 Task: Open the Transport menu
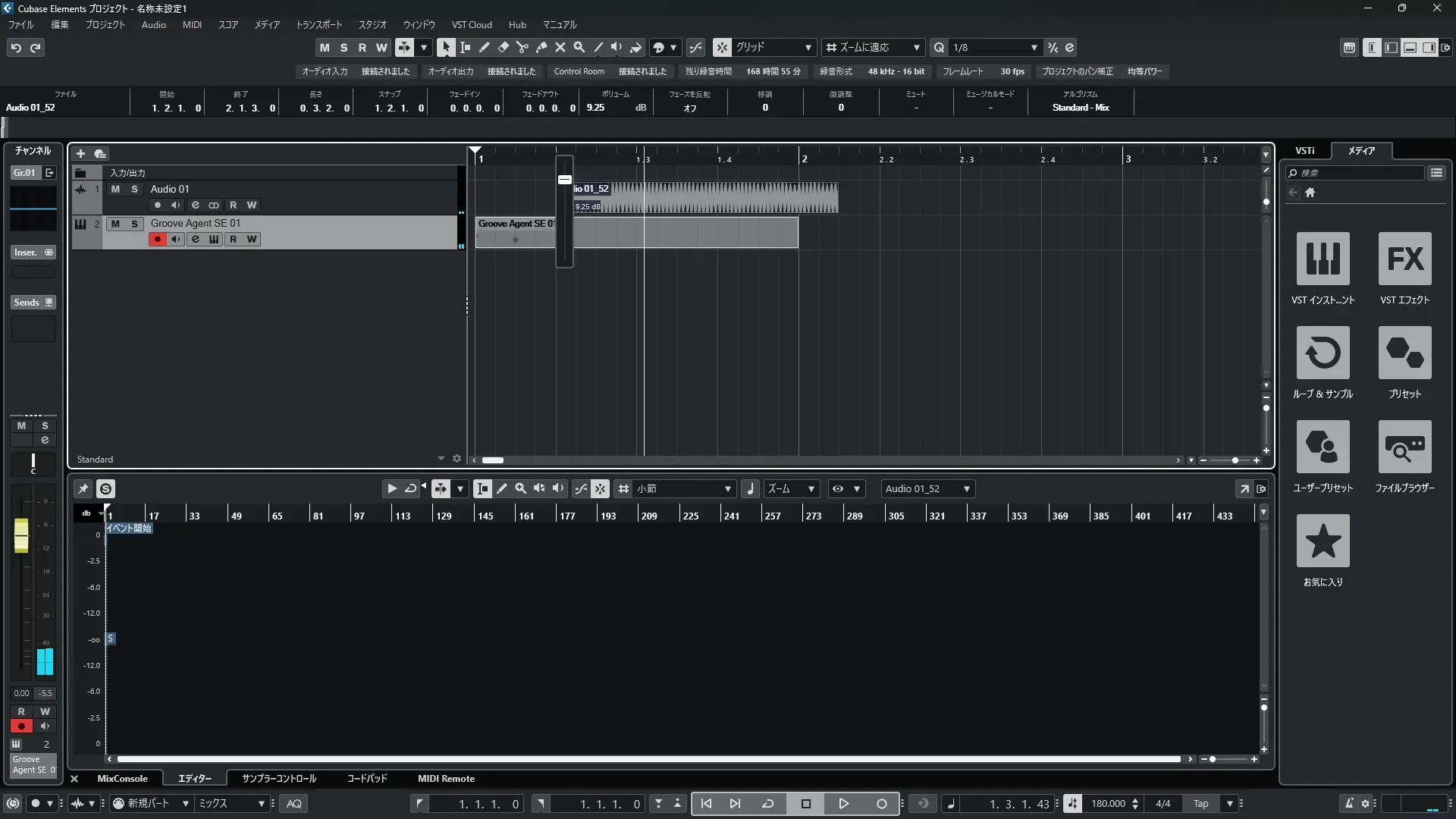click(x=318, y=24)
